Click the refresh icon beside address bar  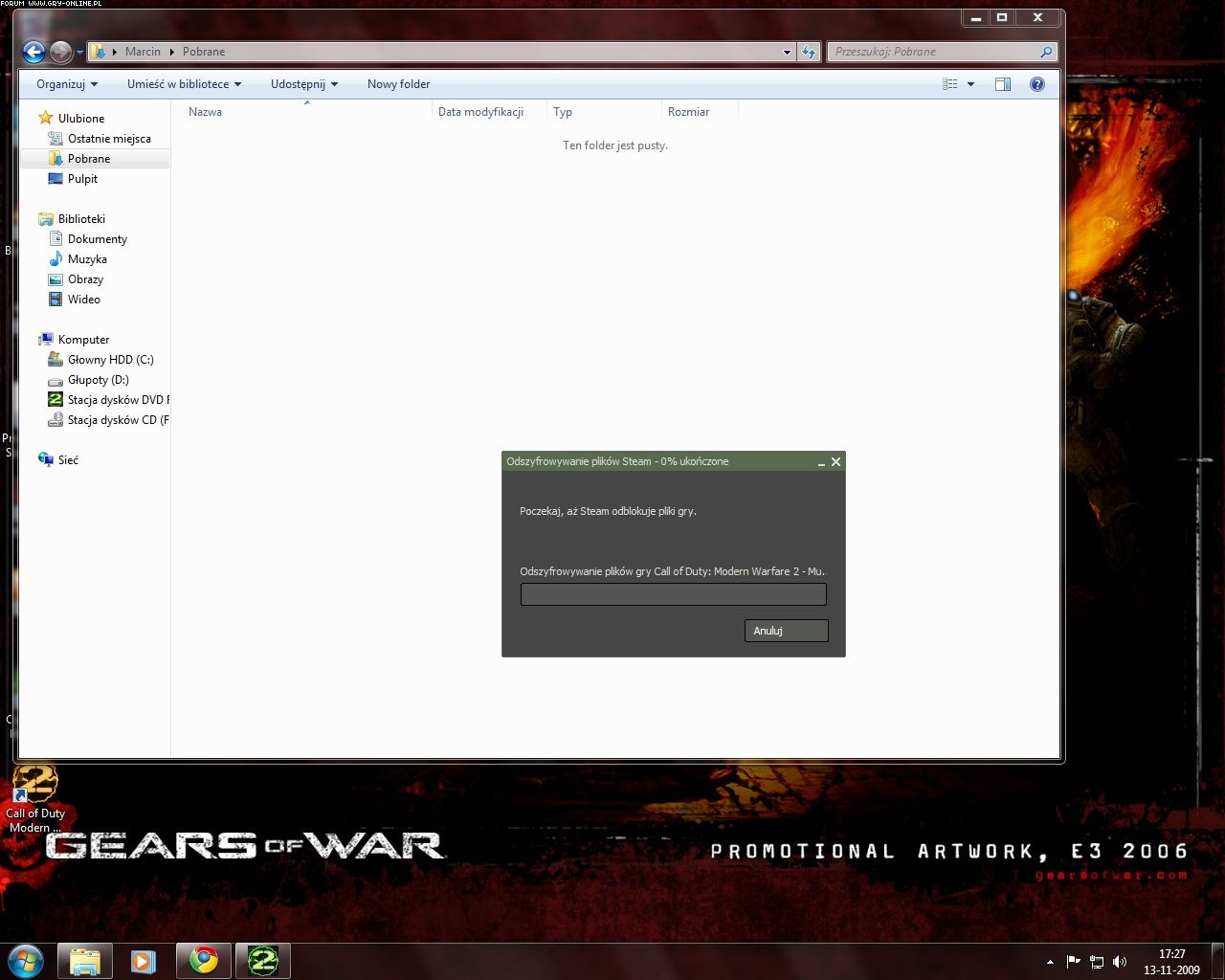pyautogui.click(x=809, y=52)
